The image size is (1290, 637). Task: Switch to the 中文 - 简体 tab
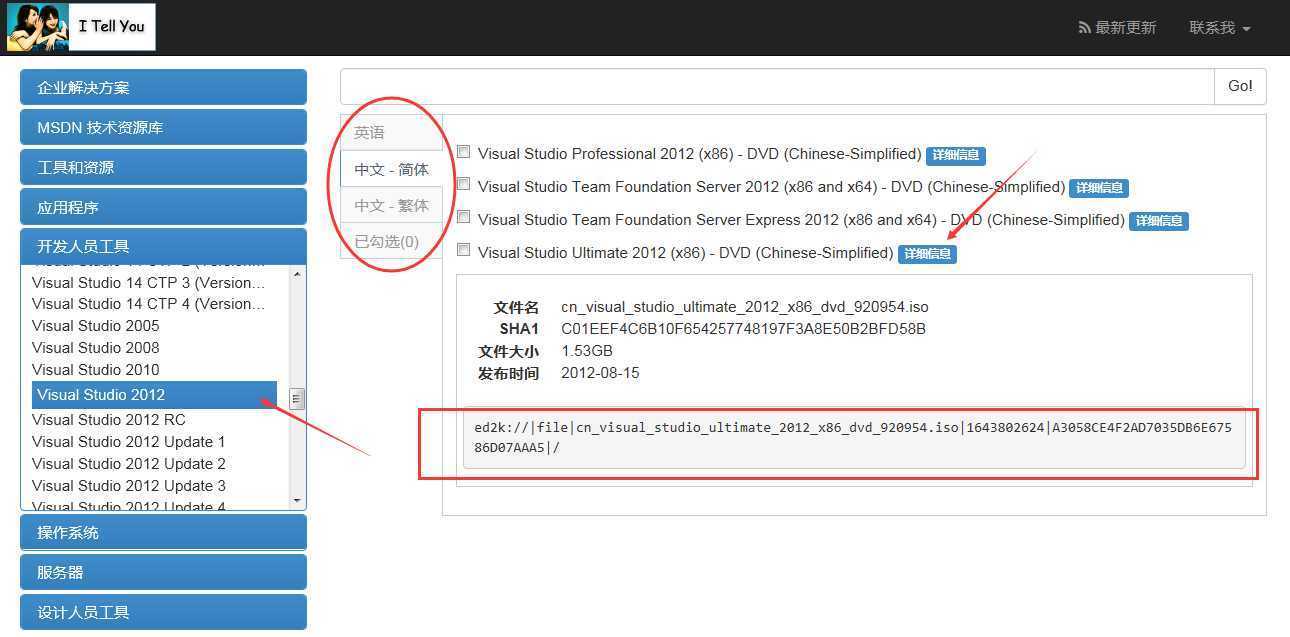pos(391,169)
